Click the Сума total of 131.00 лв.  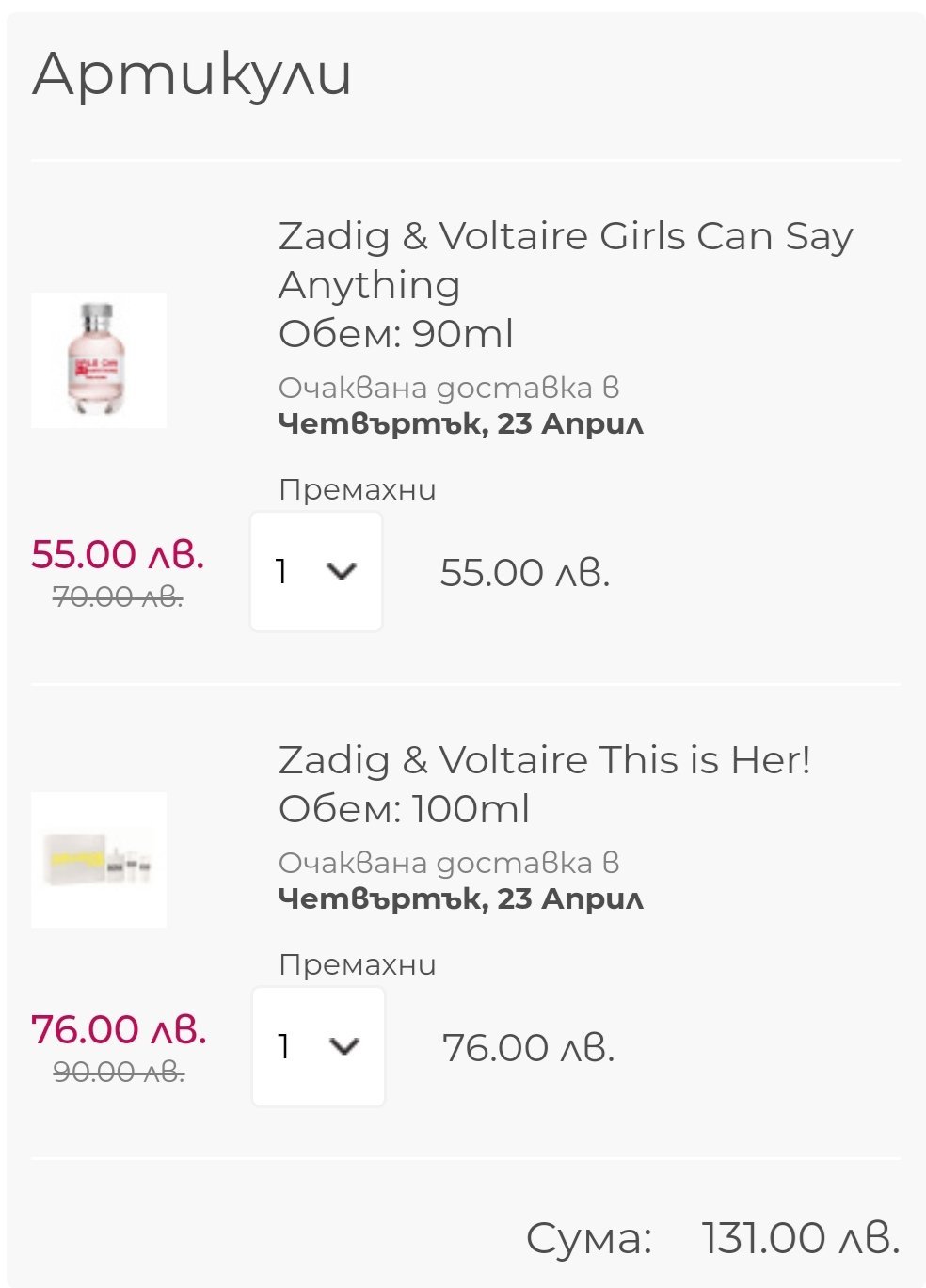[x=800, y=1237]
